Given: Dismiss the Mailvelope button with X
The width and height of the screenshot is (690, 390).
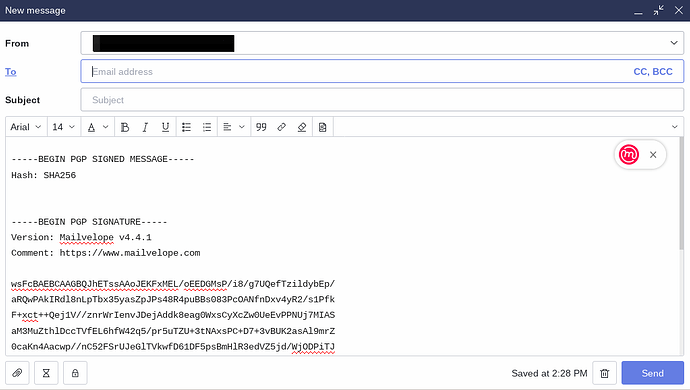Looking at the screenshot, I should tap(653, 155).
